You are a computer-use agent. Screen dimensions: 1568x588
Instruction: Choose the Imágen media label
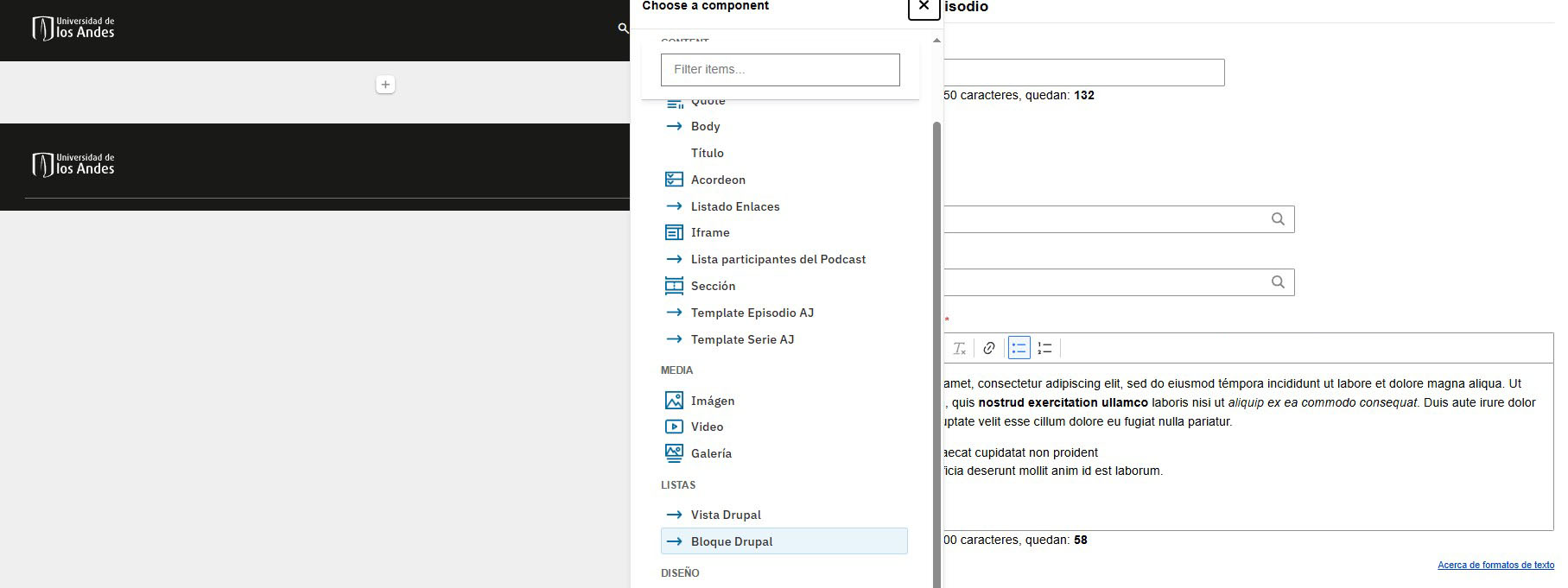[x=713, y=401]
